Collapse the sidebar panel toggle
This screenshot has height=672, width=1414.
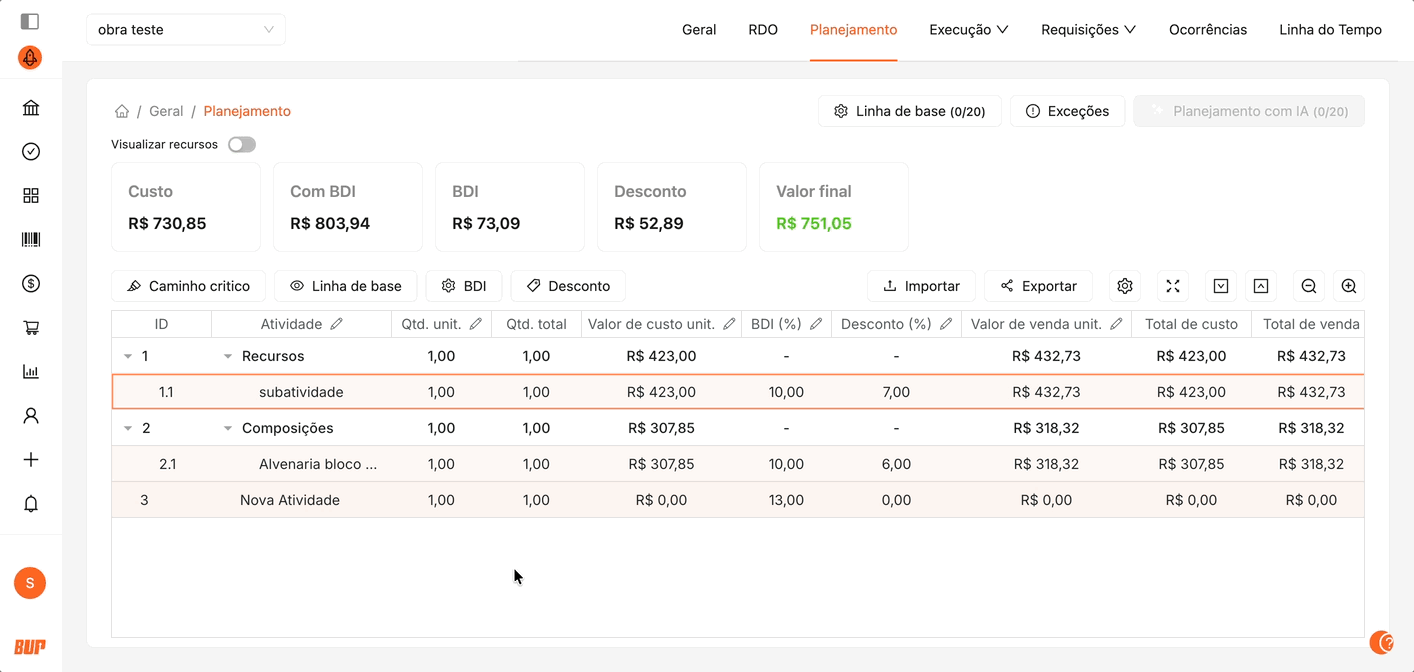[30, 21]
